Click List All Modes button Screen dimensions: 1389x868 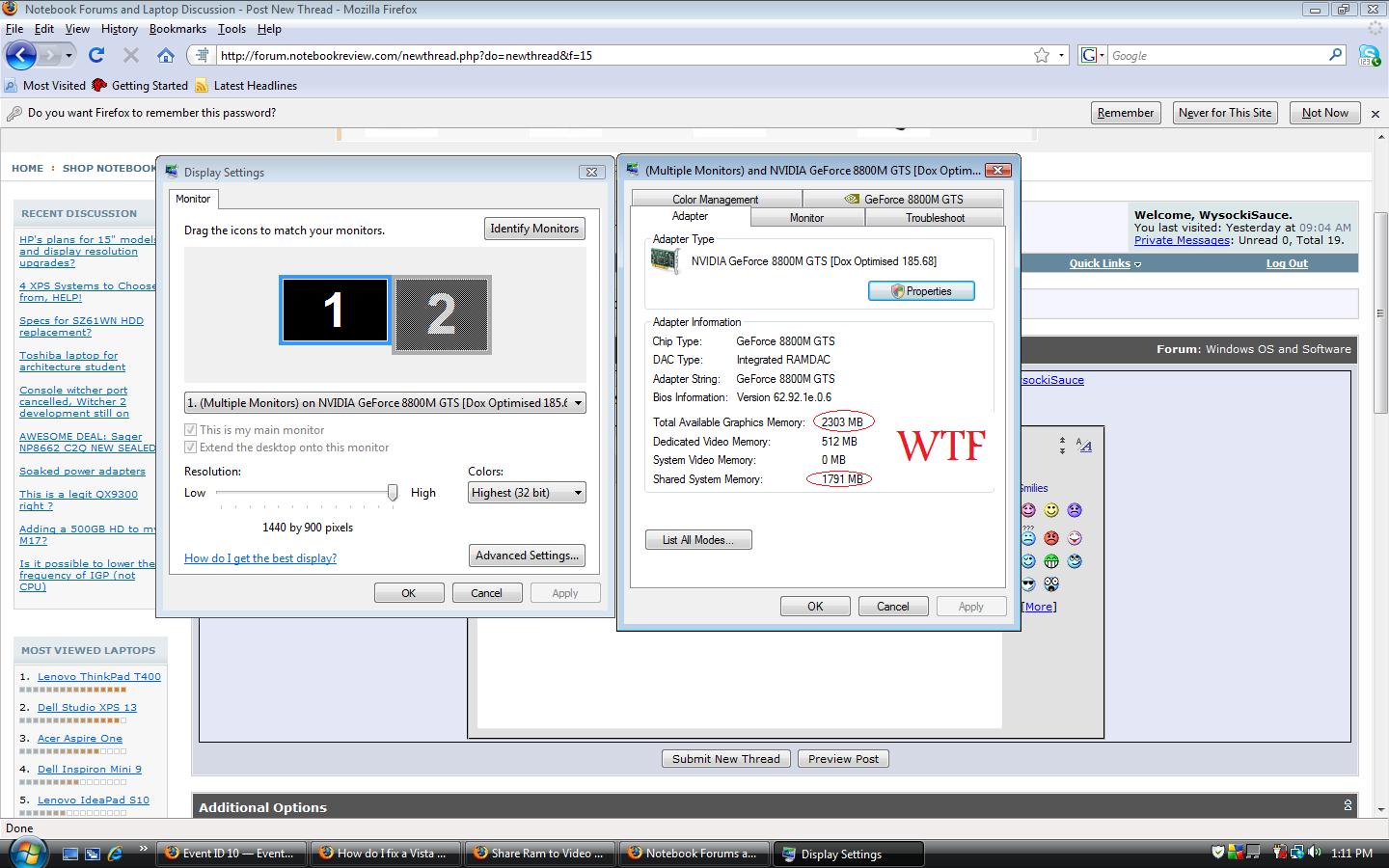tap(698, 540)
